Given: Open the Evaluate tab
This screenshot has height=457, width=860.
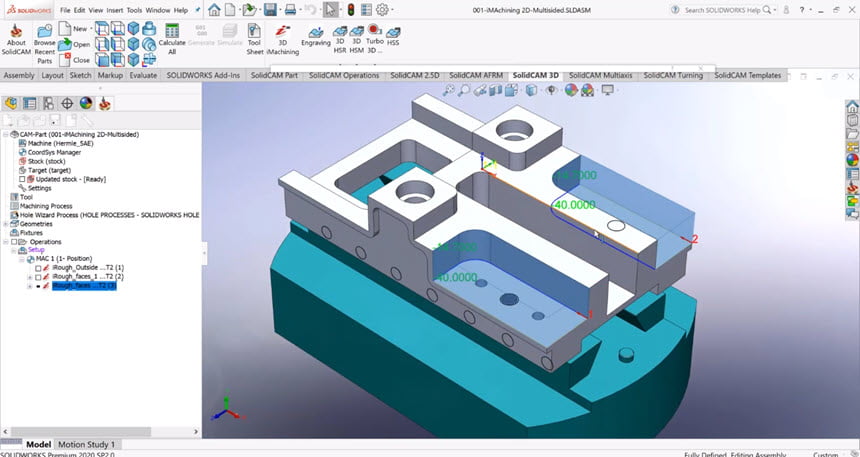Looking at the screenshot, I should 143,75.
